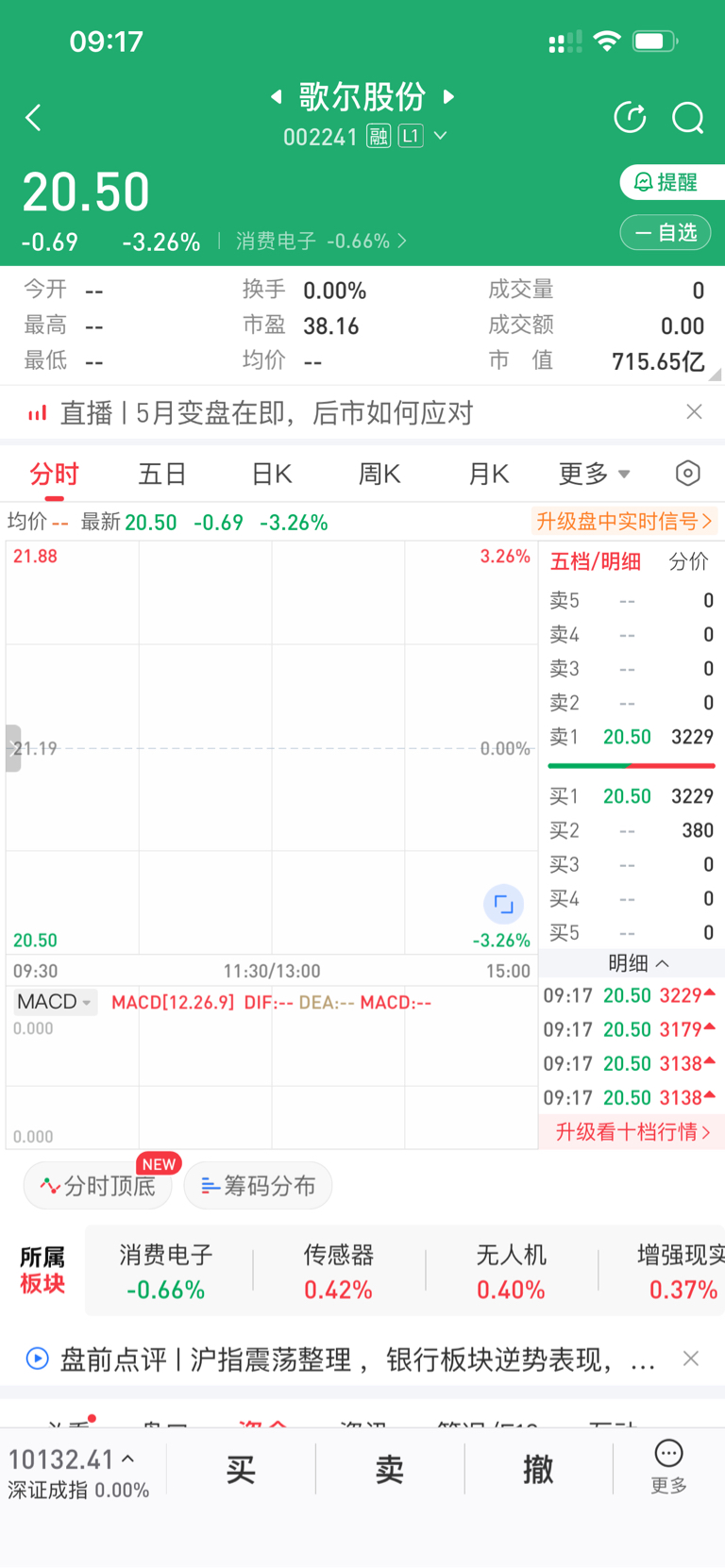Tap the 买 buy button
This screenshot has height=1568, width=725.
tap(241, 1469)
